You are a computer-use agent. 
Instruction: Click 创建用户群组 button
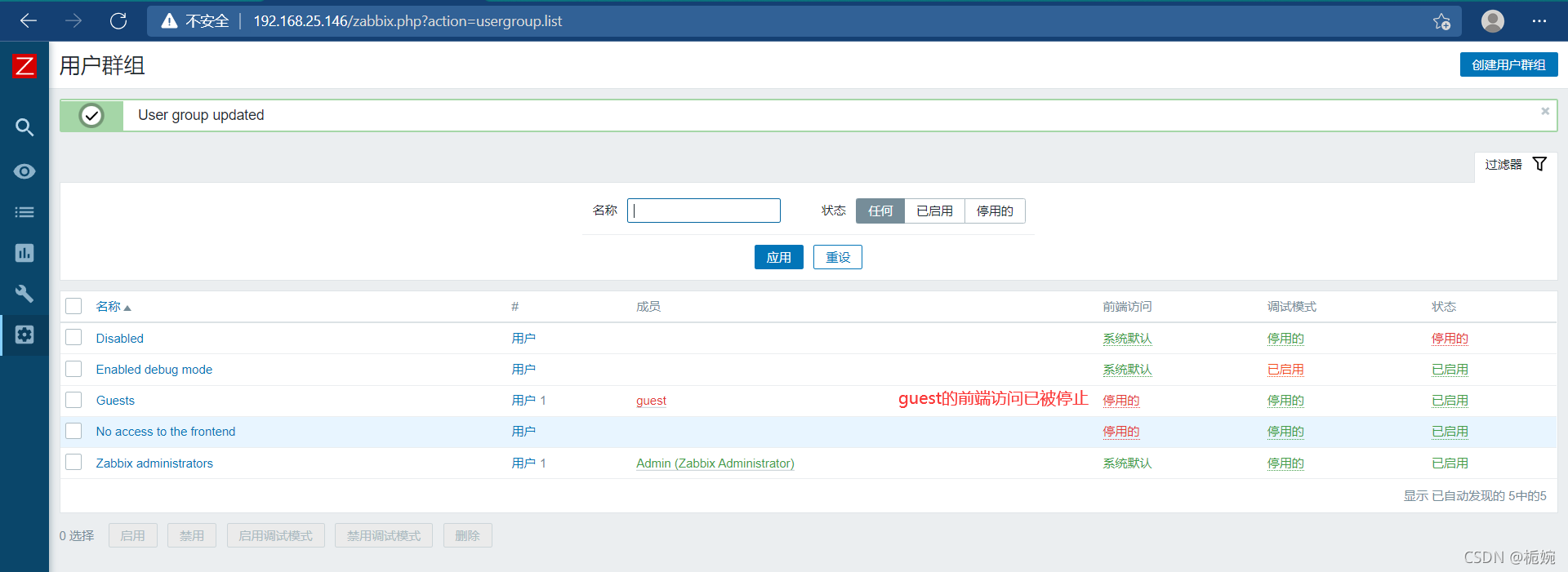click(1508, 64)
